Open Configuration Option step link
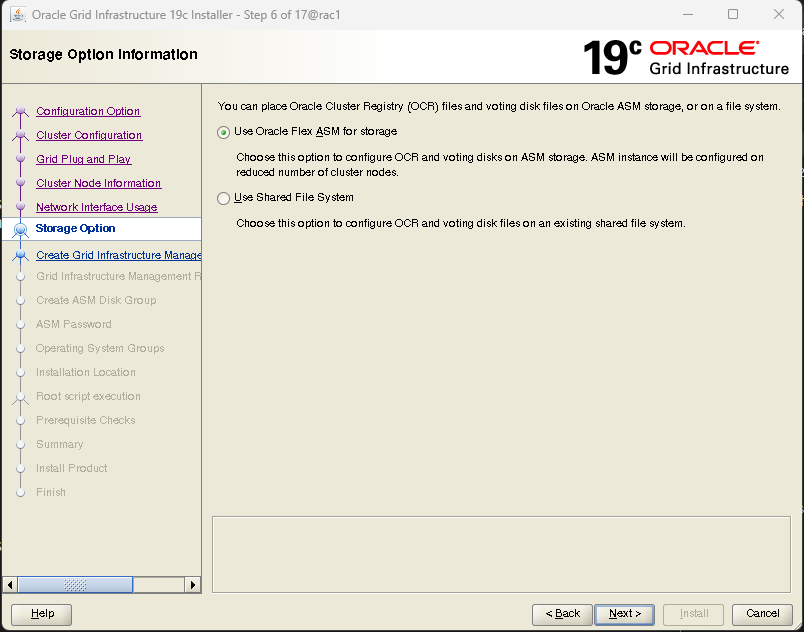Screen dimensions: 804x632 pyautogui.click(x=88, y=111)
